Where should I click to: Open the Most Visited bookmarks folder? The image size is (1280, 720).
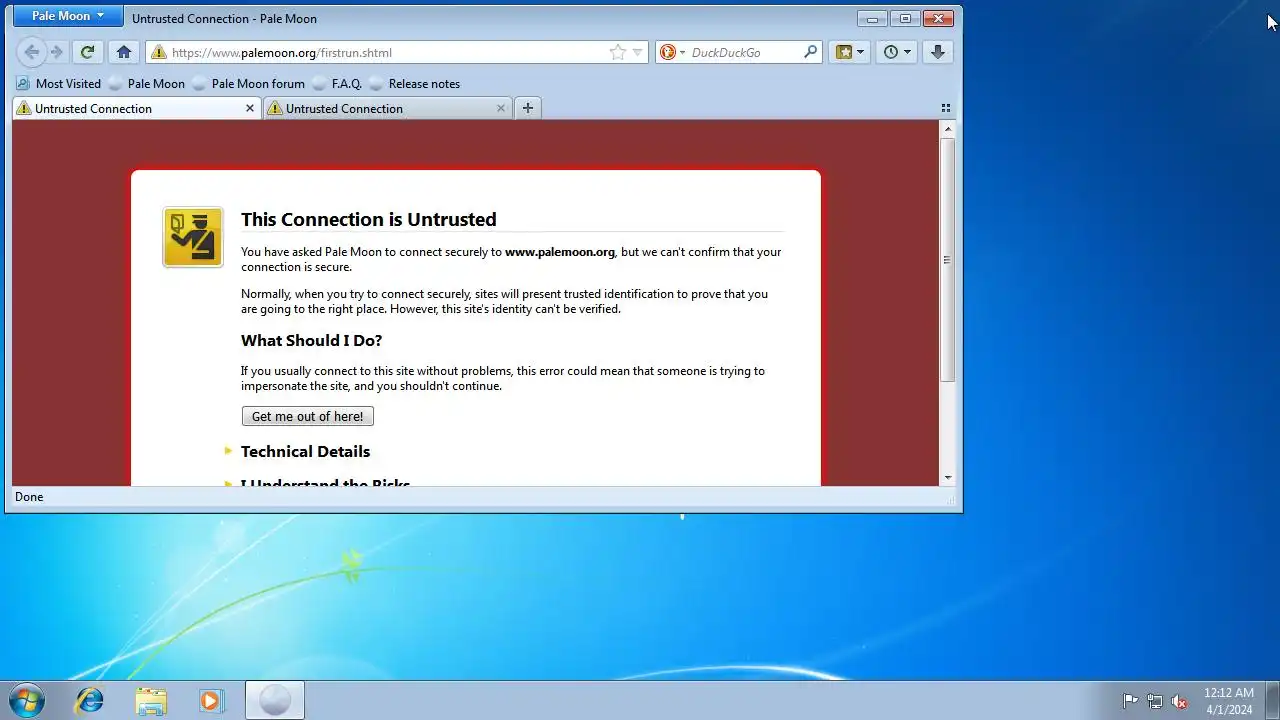coord(59,84)
